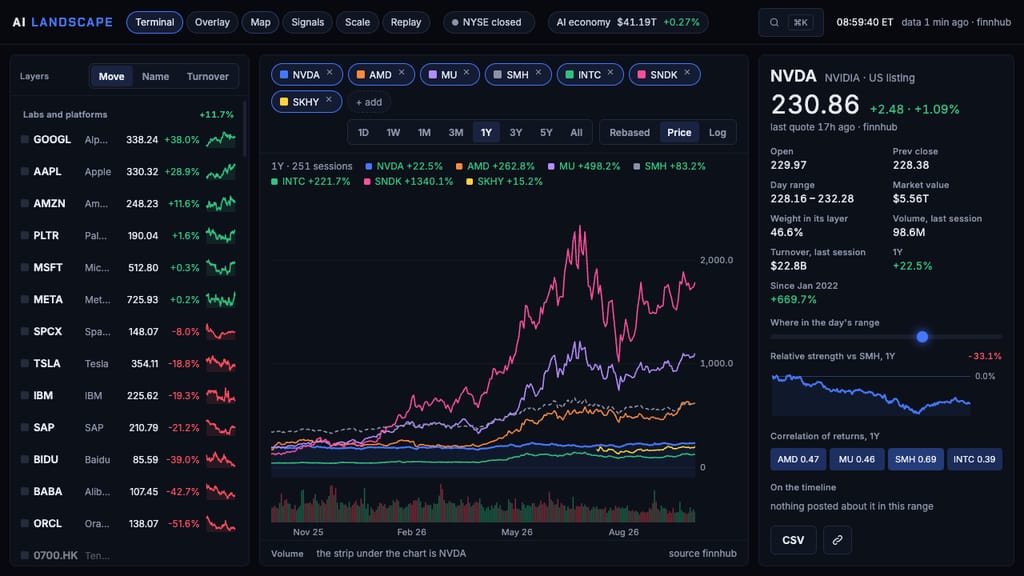Export data with the CSV button

(793, 540)
